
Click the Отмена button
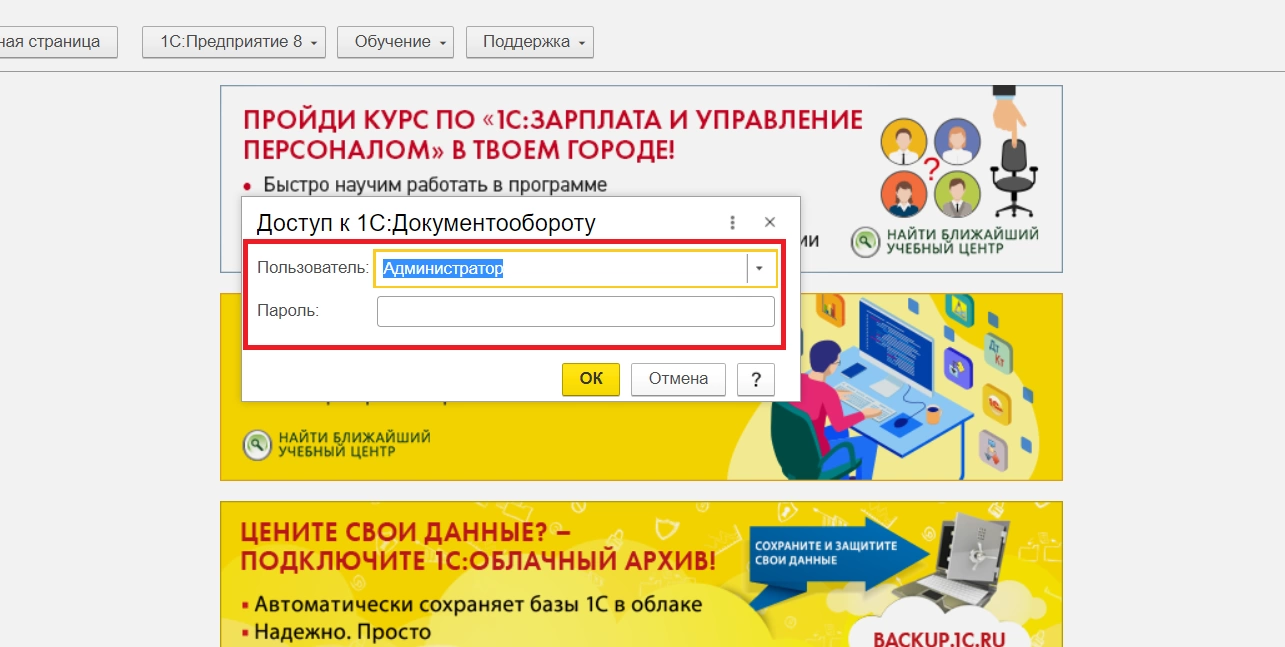(x=678, y=379)
